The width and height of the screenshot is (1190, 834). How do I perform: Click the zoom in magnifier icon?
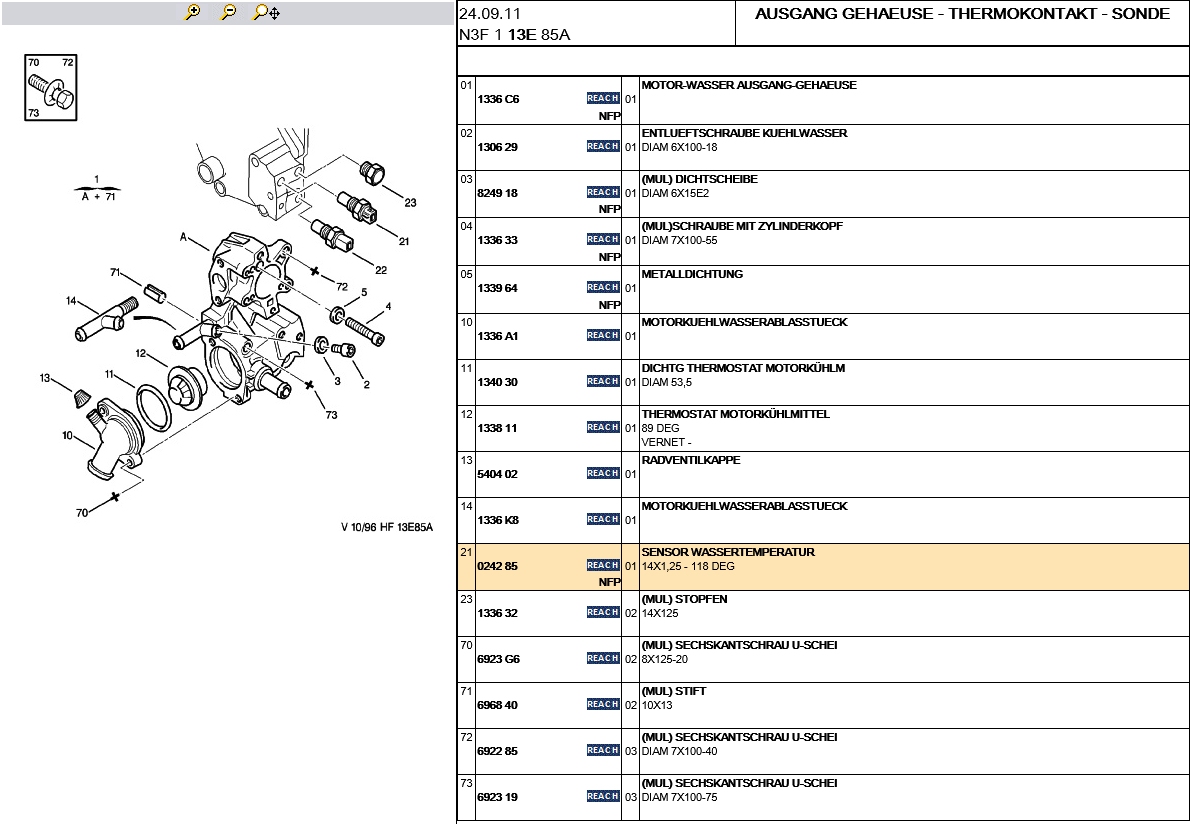pos(193,12)
